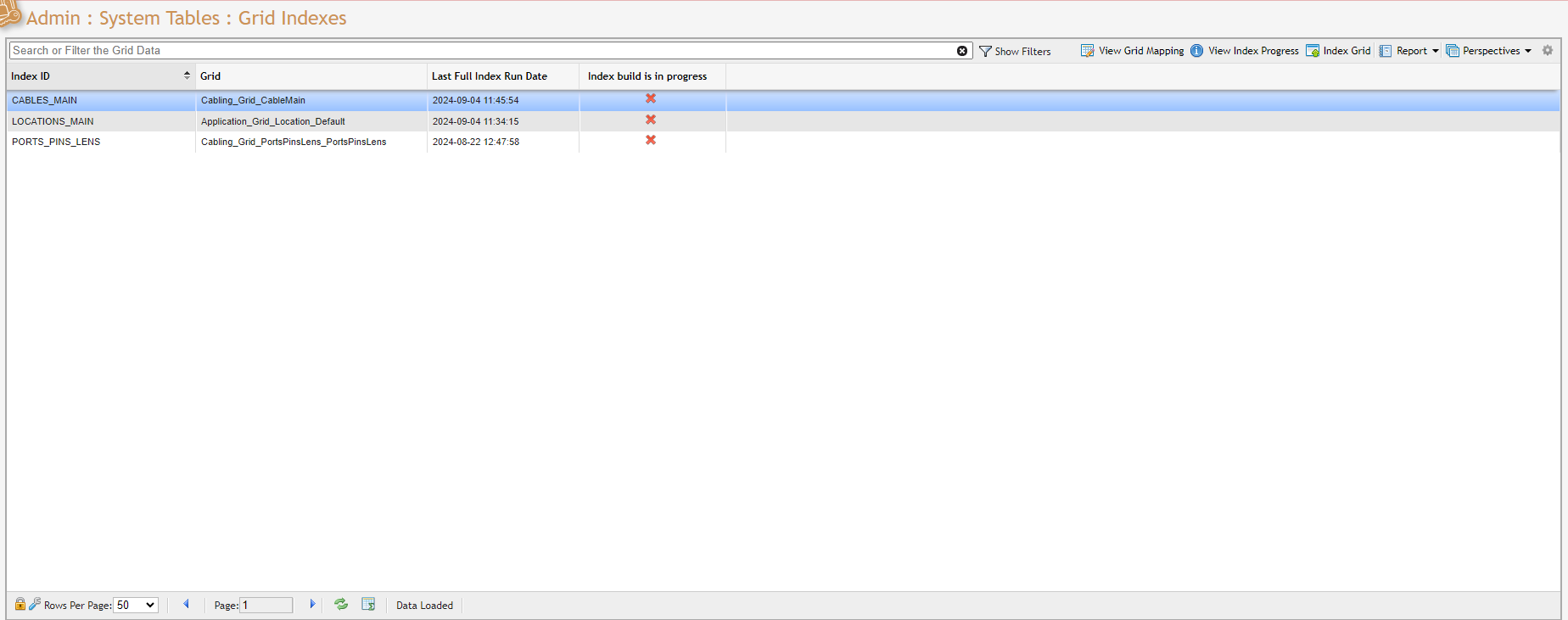The height and width of the screenshot is (620, 1568).
Task: Click the Index Grid toolbar button
Action: (x=1338, y=51)
